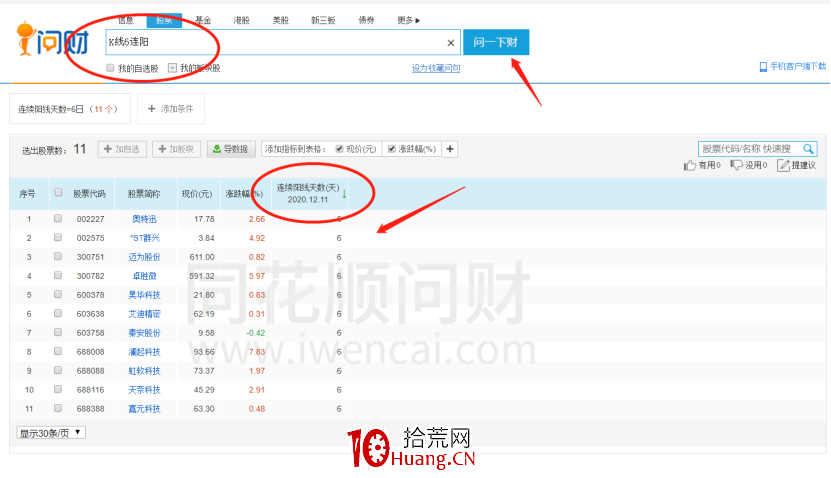This screenshot has height=478, width=831.
Task: Click stock code 688116 cell
Action: 90,390
